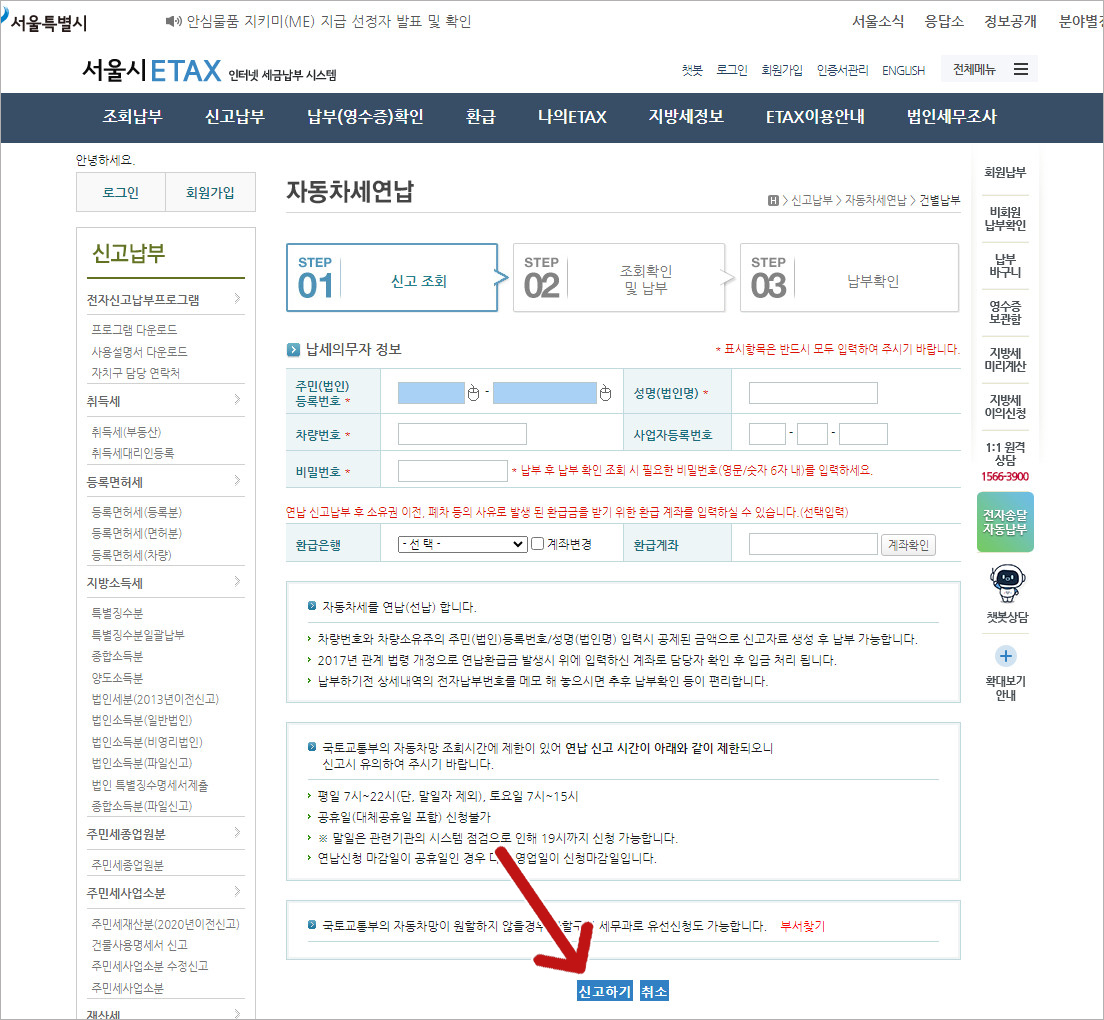The height and width of the screenshot is (1020, 1104).
Task: Open 건물사용명세서 신고 sidebar item
Action: (139, 945)
